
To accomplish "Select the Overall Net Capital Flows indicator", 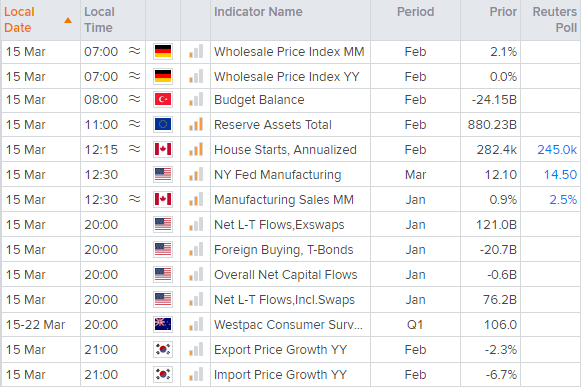I will coord(286,275).
